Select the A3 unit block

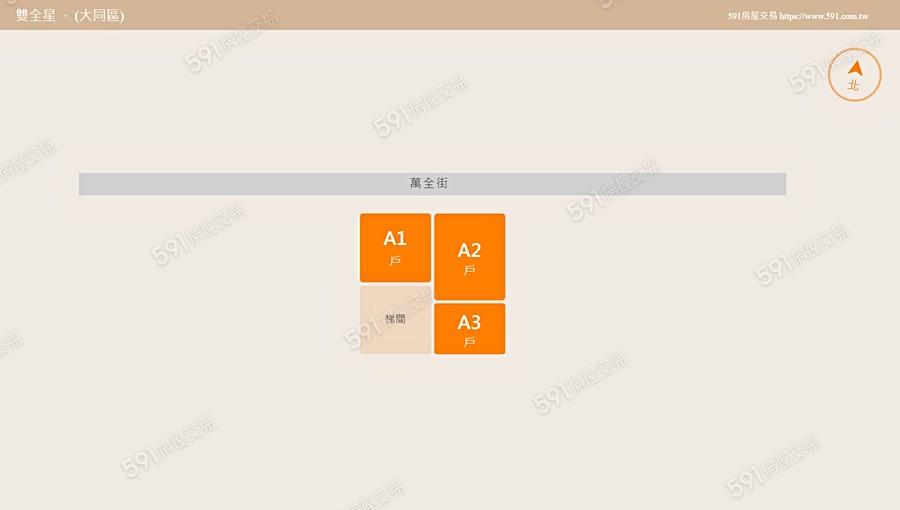tap(470, 329)
